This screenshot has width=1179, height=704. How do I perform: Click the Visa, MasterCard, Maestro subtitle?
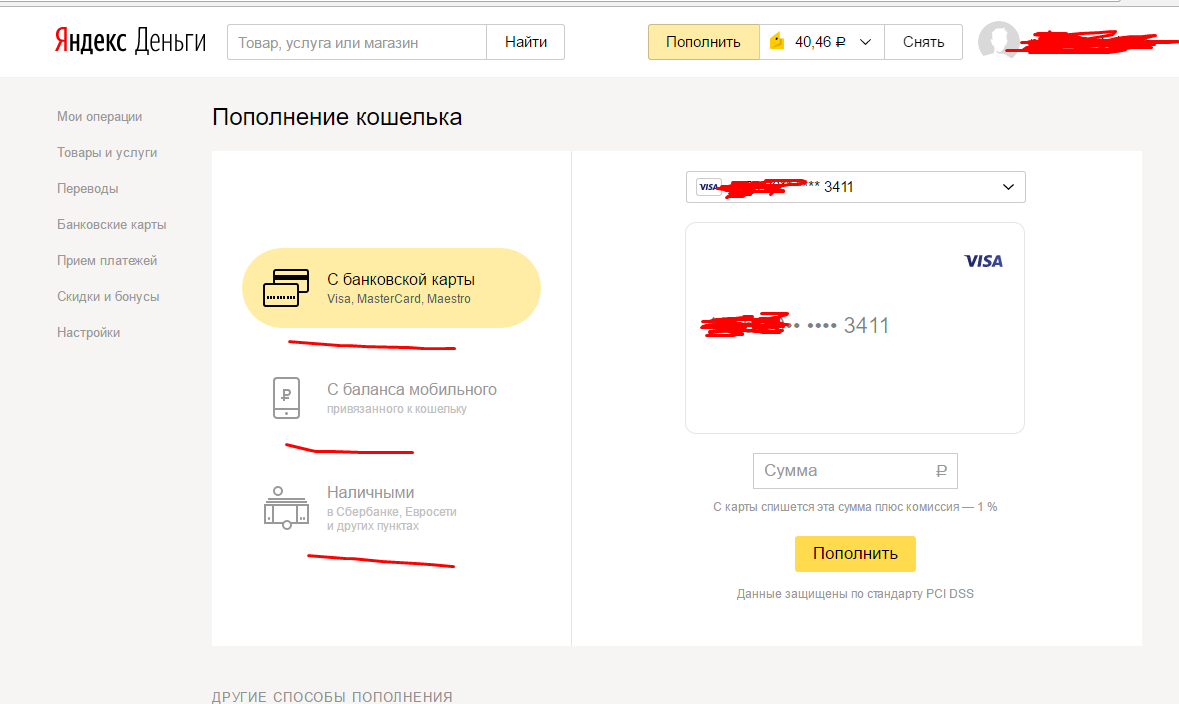tap(399, 299)
